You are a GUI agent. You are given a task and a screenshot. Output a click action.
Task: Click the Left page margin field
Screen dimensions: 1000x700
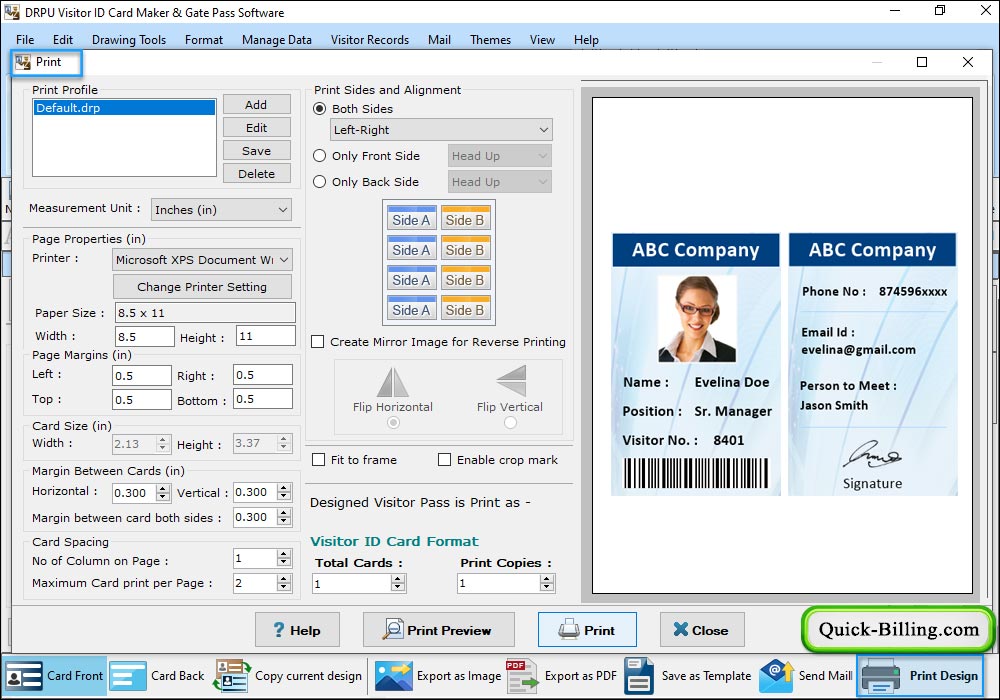(142, 376)
